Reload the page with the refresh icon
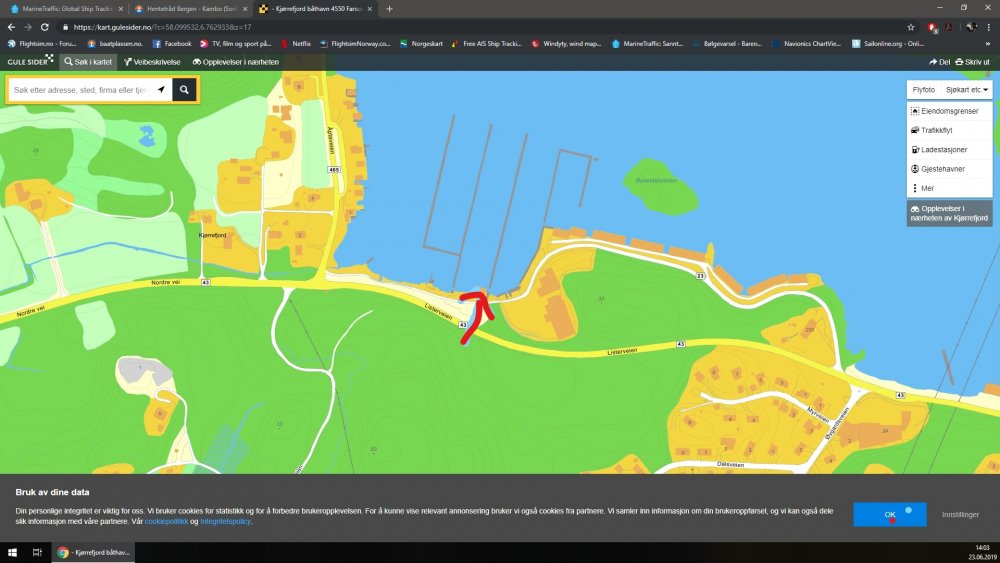Image resolution: width=1000 pixels, height=563 pixels. pos(45,27)
